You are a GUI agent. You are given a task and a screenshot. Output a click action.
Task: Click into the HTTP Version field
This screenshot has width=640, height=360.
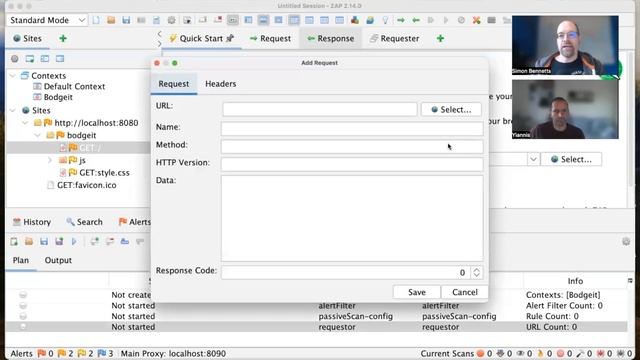352,164
